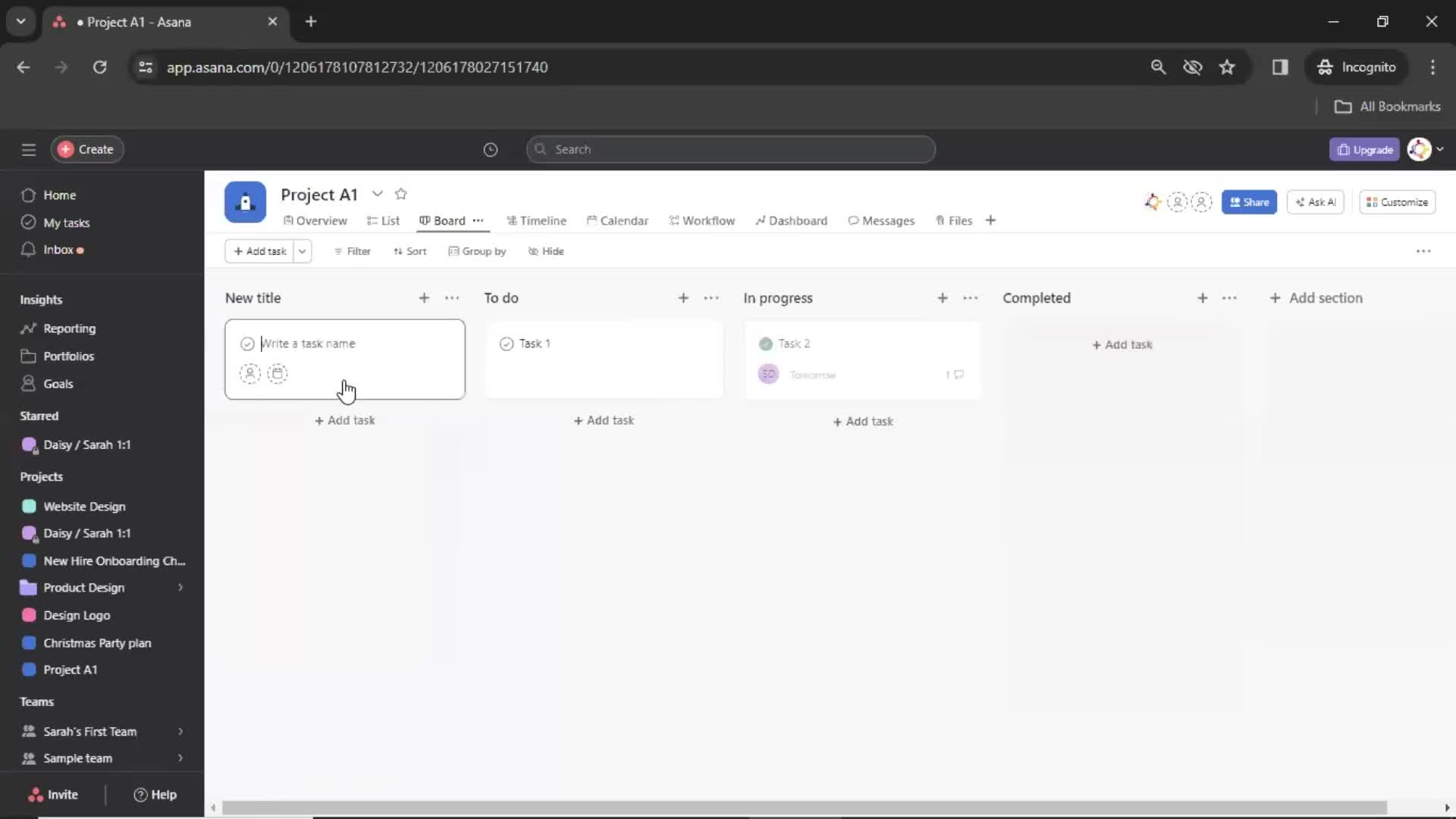
Task: Expand Sample team section
Action: pyautogui.click(x=180, y=758)
